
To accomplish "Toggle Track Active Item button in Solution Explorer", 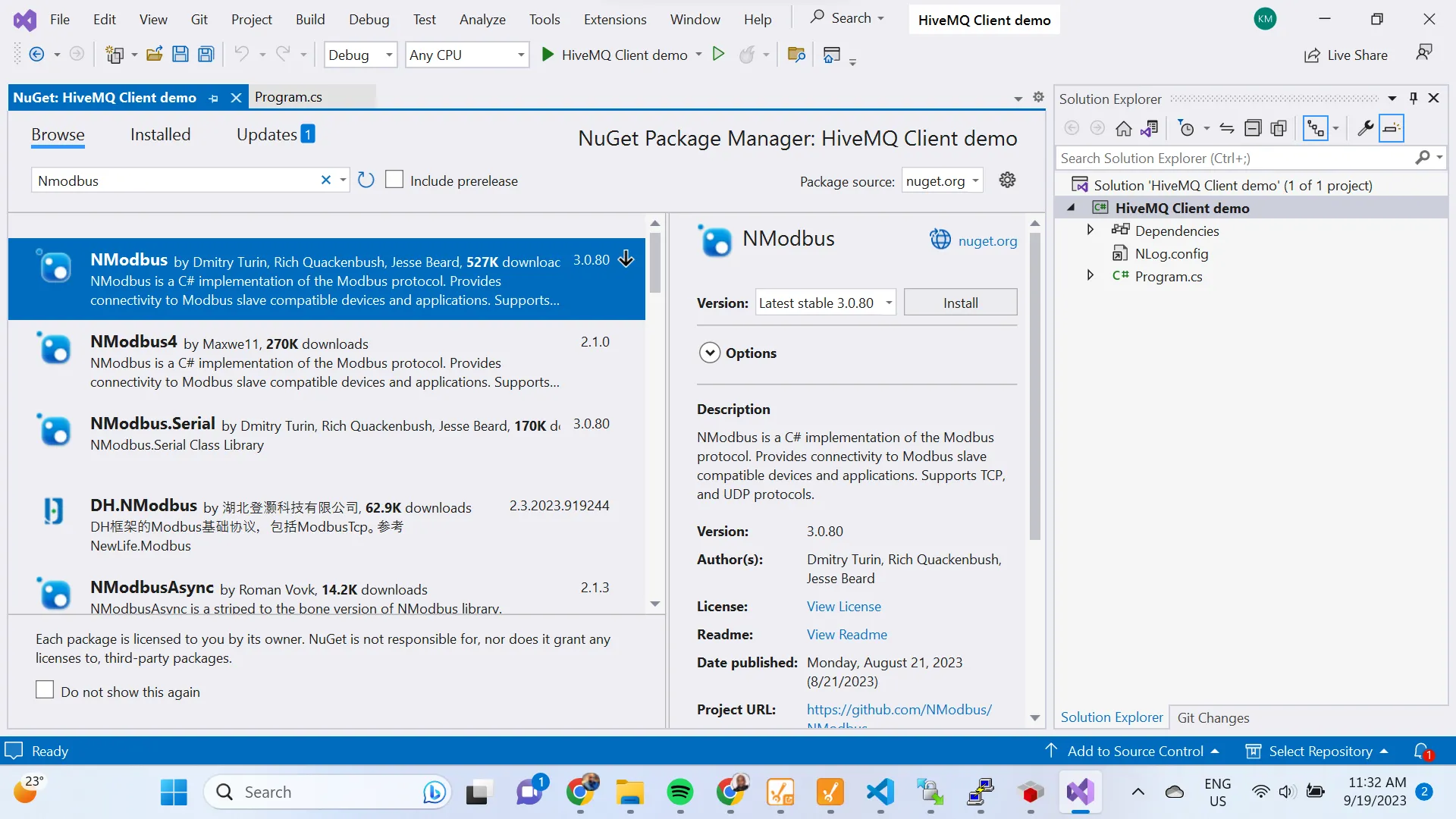I will [1315, 129].
